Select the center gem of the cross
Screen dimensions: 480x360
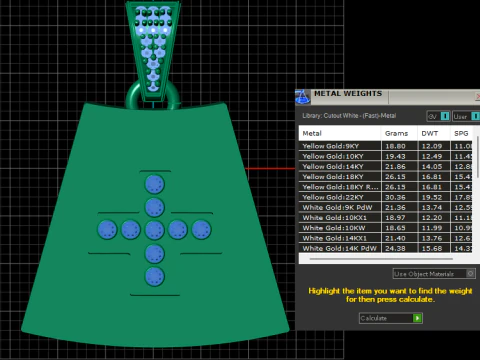click(155, 230)
